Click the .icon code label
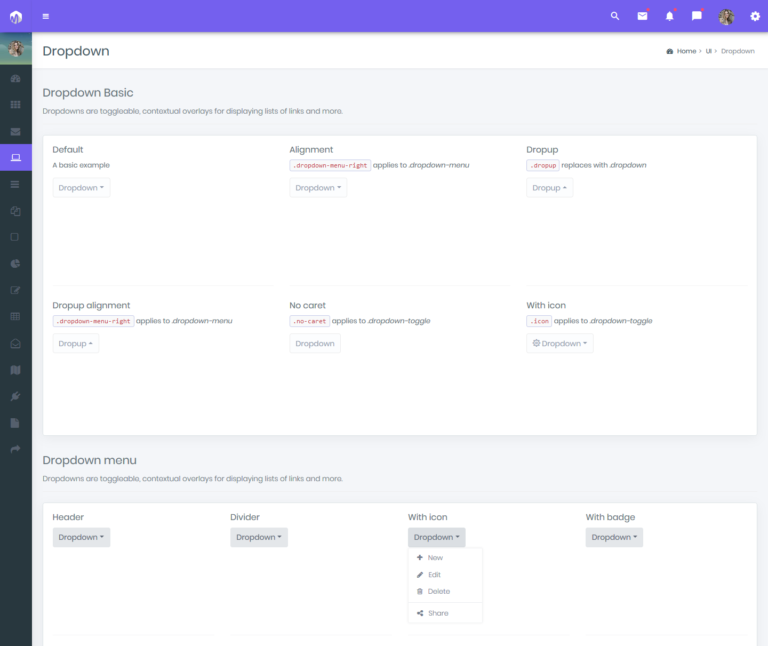Screen dimensions: 768x646 [539, 321]
